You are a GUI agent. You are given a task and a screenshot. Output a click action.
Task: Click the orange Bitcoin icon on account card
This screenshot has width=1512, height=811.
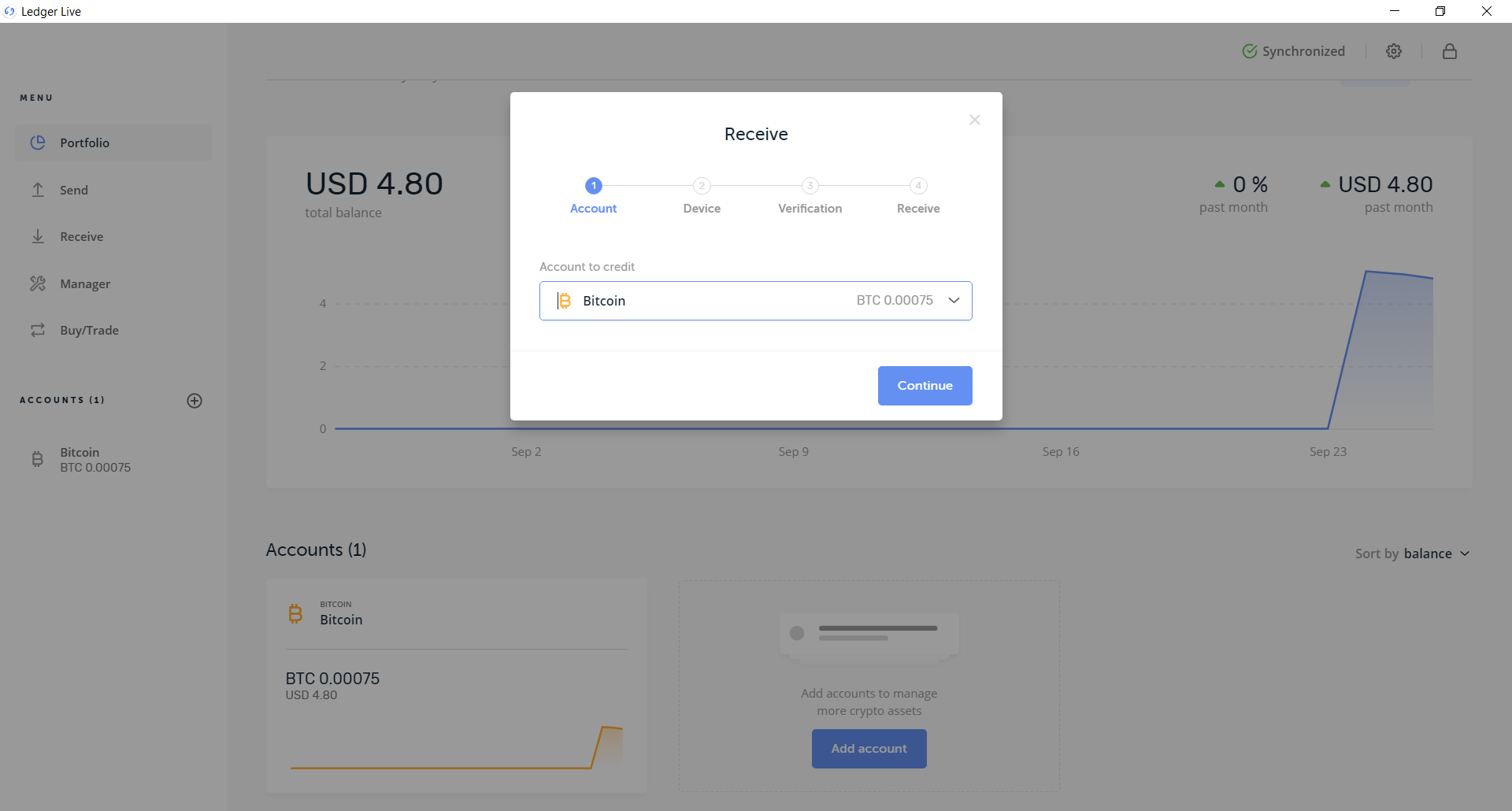point(295,613)
